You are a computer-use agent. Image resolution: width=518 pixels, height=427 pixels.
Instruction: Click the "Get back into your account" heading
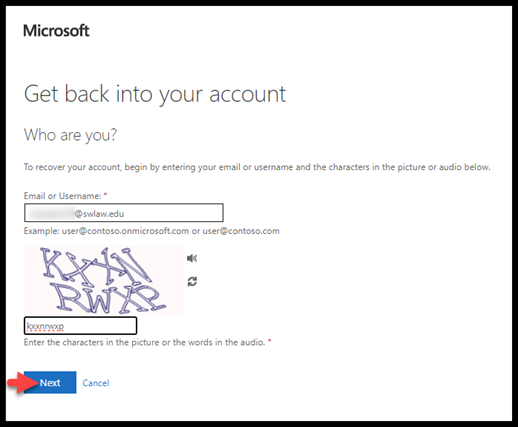click(155, 94)
